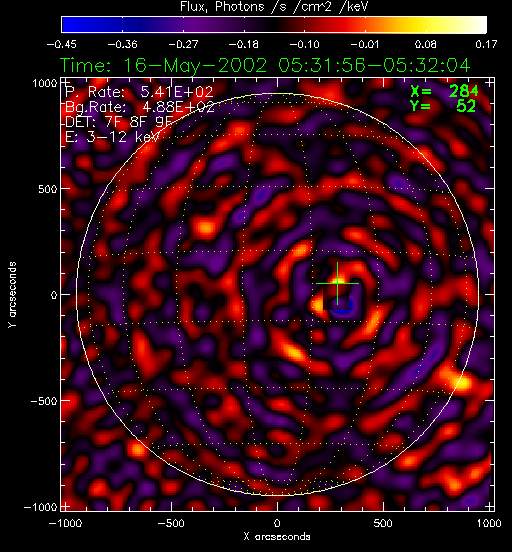Click the X= 284 coordinate readout
The width and height of the screenshot is (512, 552).
[x=444, y=92]
